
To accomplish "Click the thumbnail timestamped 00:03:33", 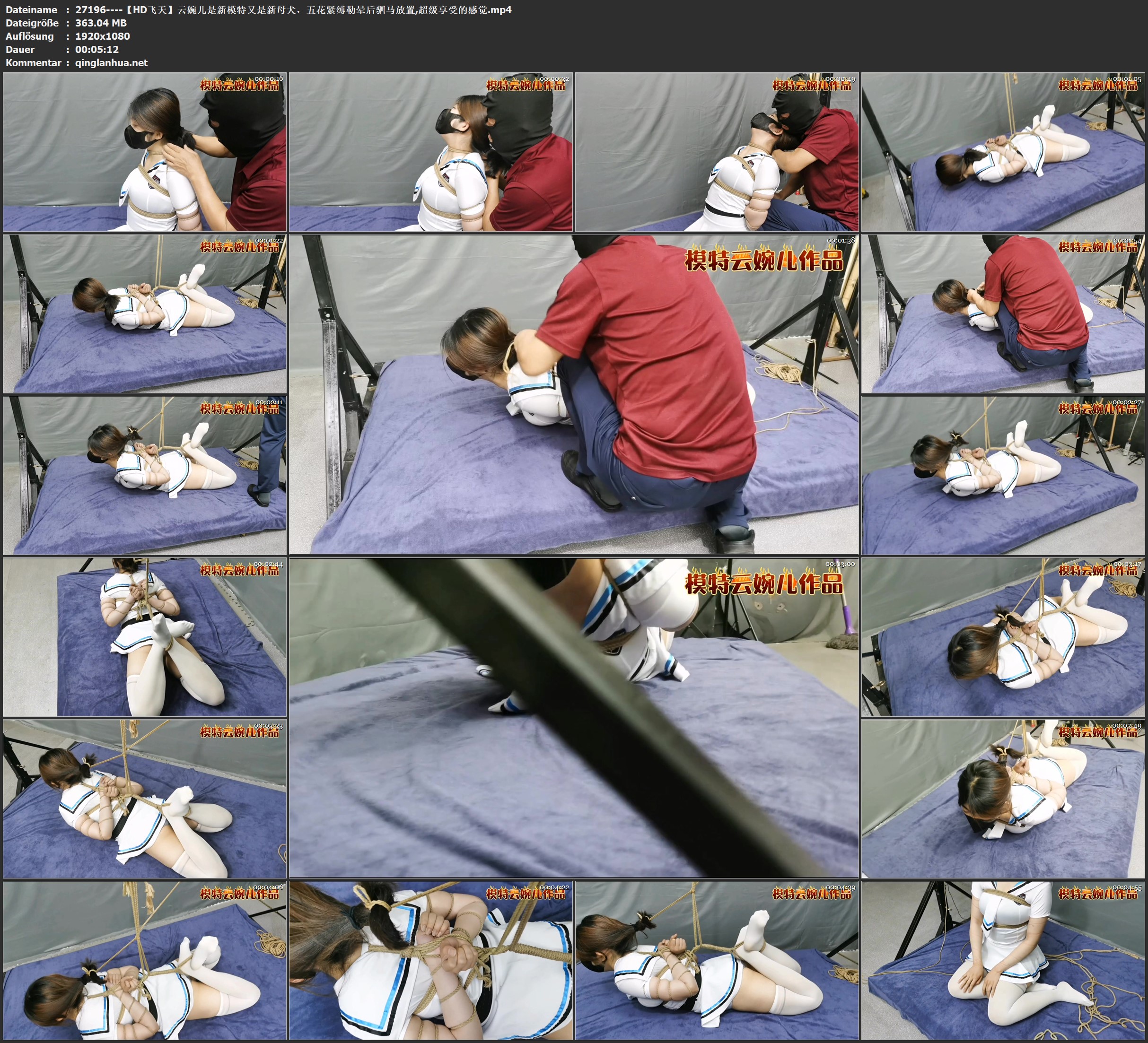I will tap(145, 799).
